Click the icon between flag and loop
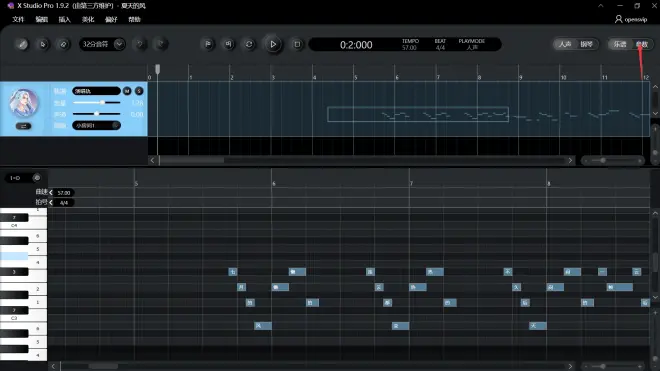660x371 pixels. click(229, 44)
